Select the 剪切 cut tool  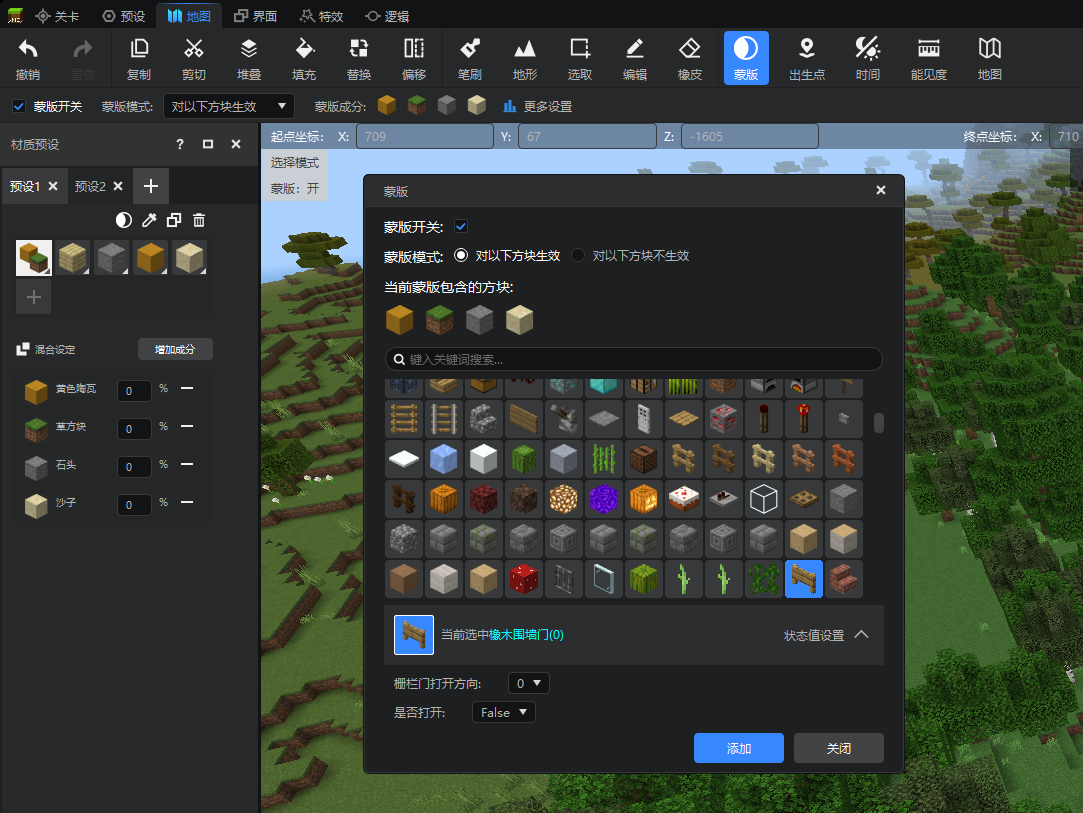(194, 58)
